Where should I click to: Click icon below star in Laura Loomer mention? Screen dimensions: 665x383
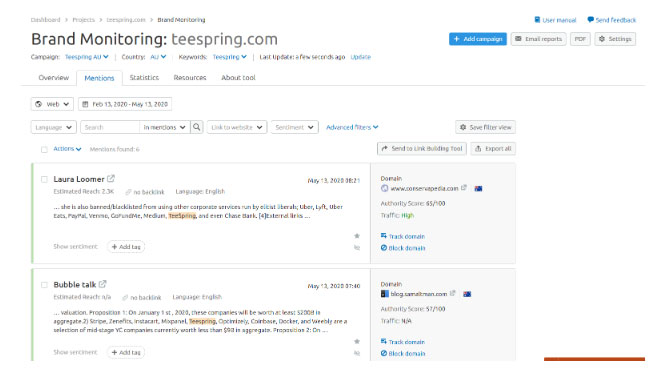[357, 248]
